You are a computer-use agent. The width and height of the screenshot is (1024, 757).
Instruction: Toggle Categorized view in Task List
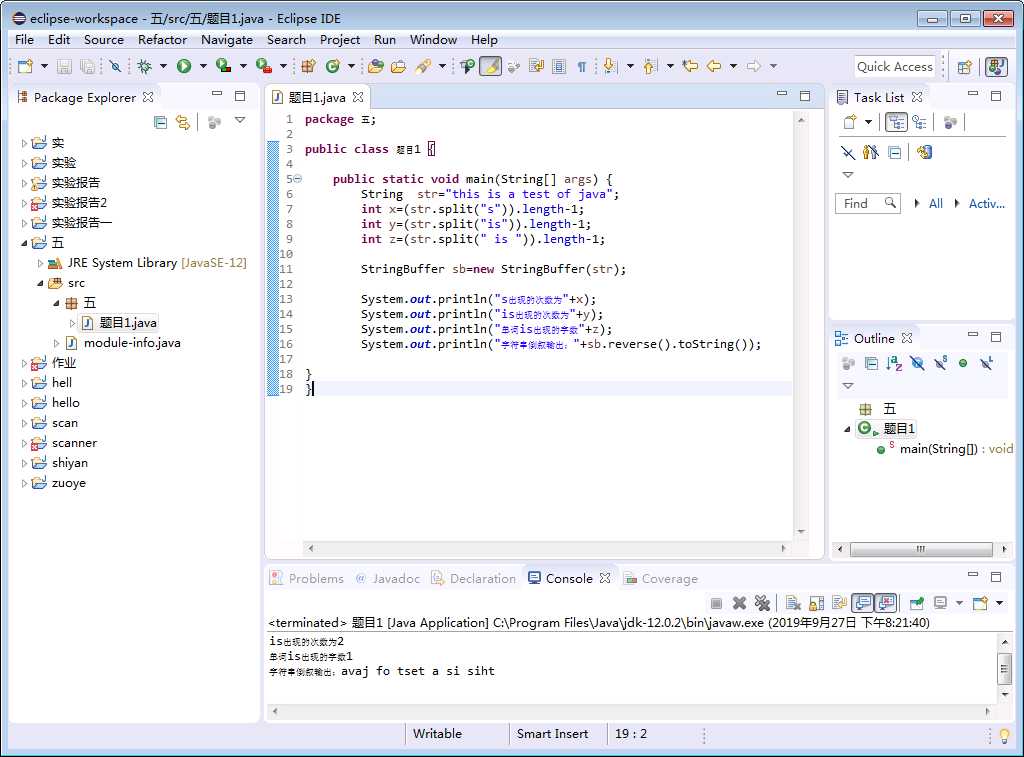point(896,122)
